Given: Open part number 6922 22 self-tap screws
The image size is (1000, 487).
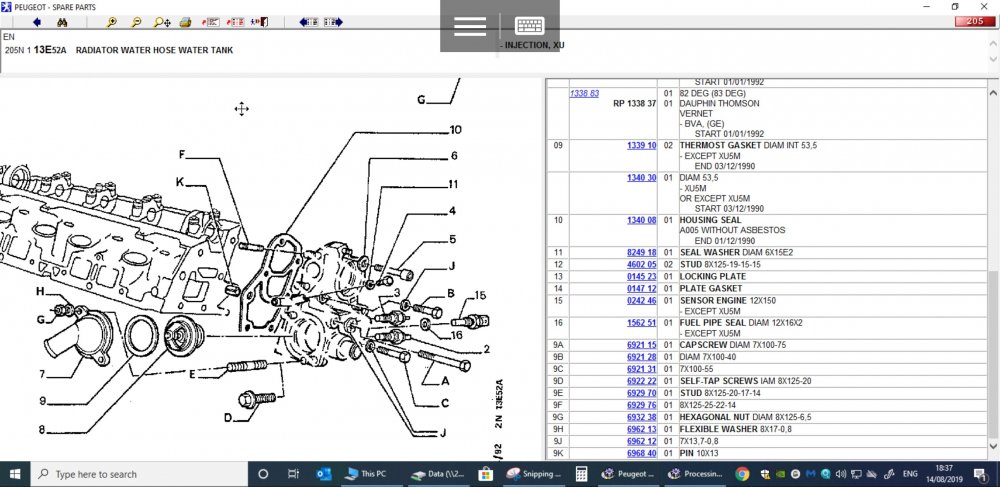Looking at the screenshot, I should [642, 381].
